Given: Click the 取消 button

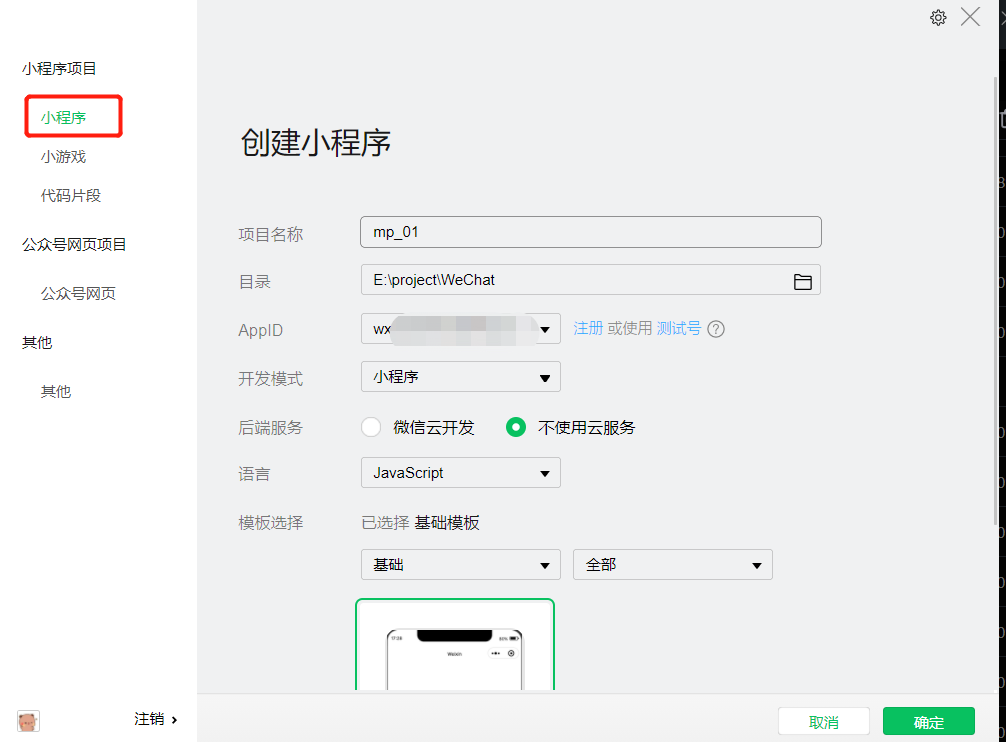Looking at the screenshot, I should 824,721.
